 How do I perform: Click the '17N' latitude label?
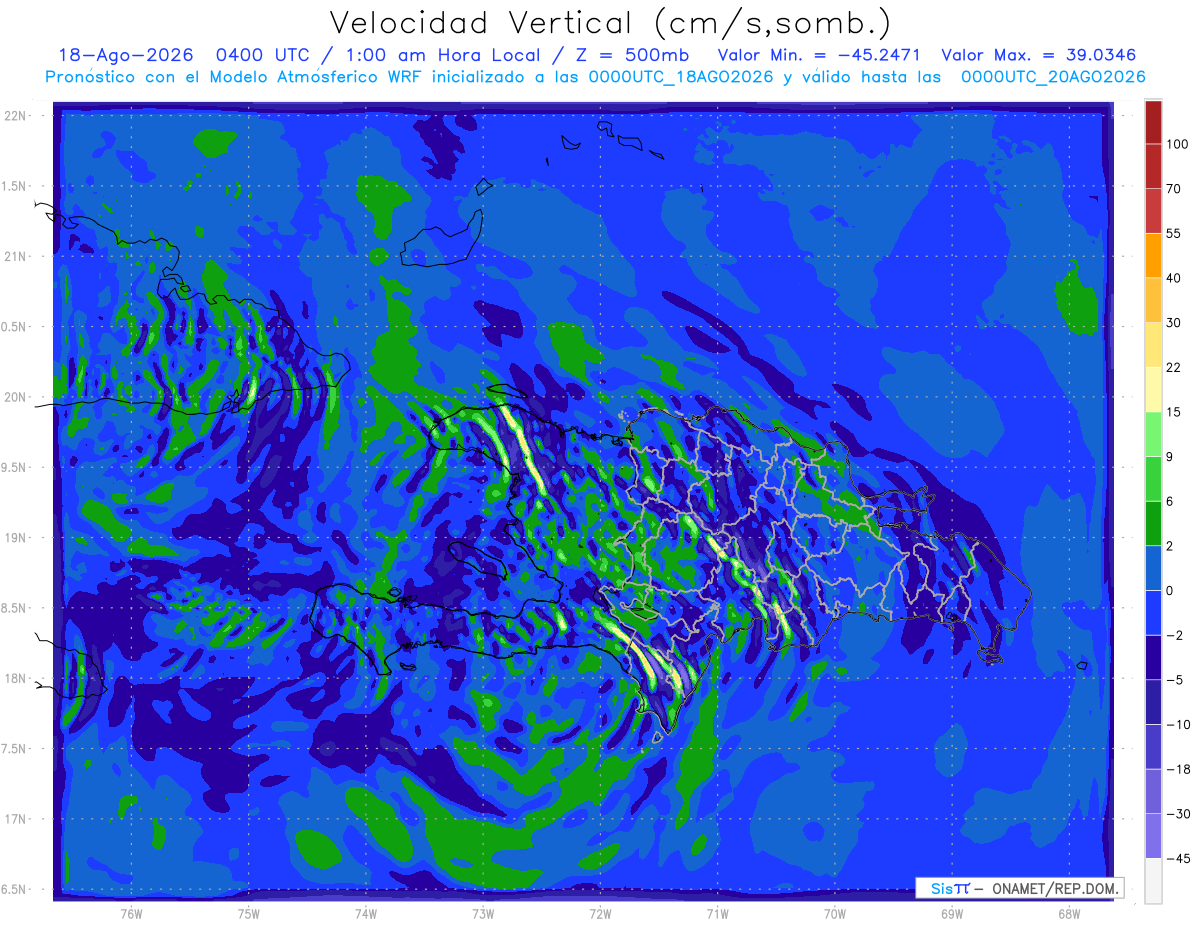coord(16,819)
